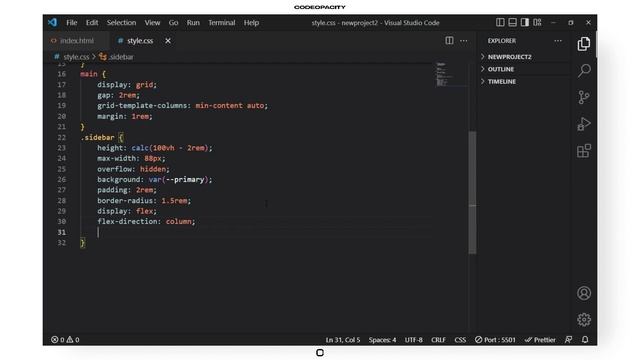Click the 'padding: 2rem;' line
The image size is (640, 360).
pyautogui.click(x=127, y=190)
